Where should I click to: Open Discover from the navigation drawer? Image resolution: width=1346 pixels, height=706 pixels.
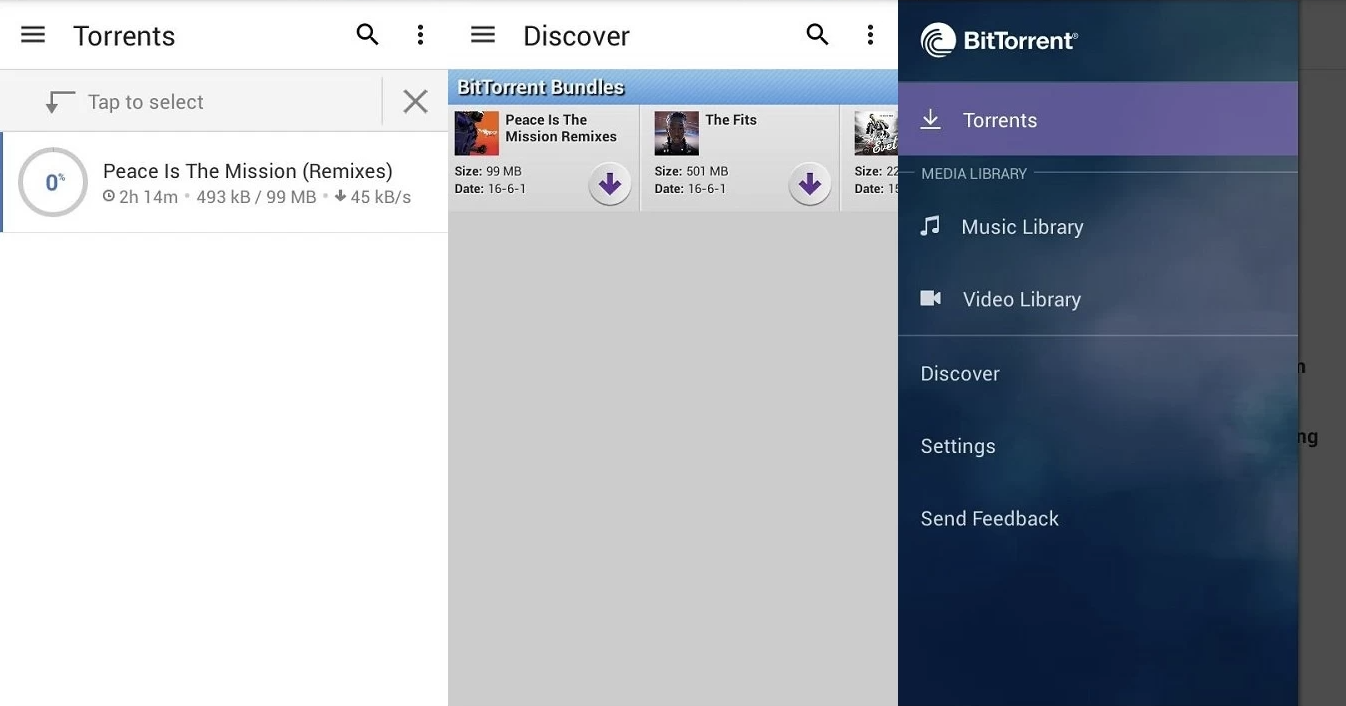(x=960, y=373)
